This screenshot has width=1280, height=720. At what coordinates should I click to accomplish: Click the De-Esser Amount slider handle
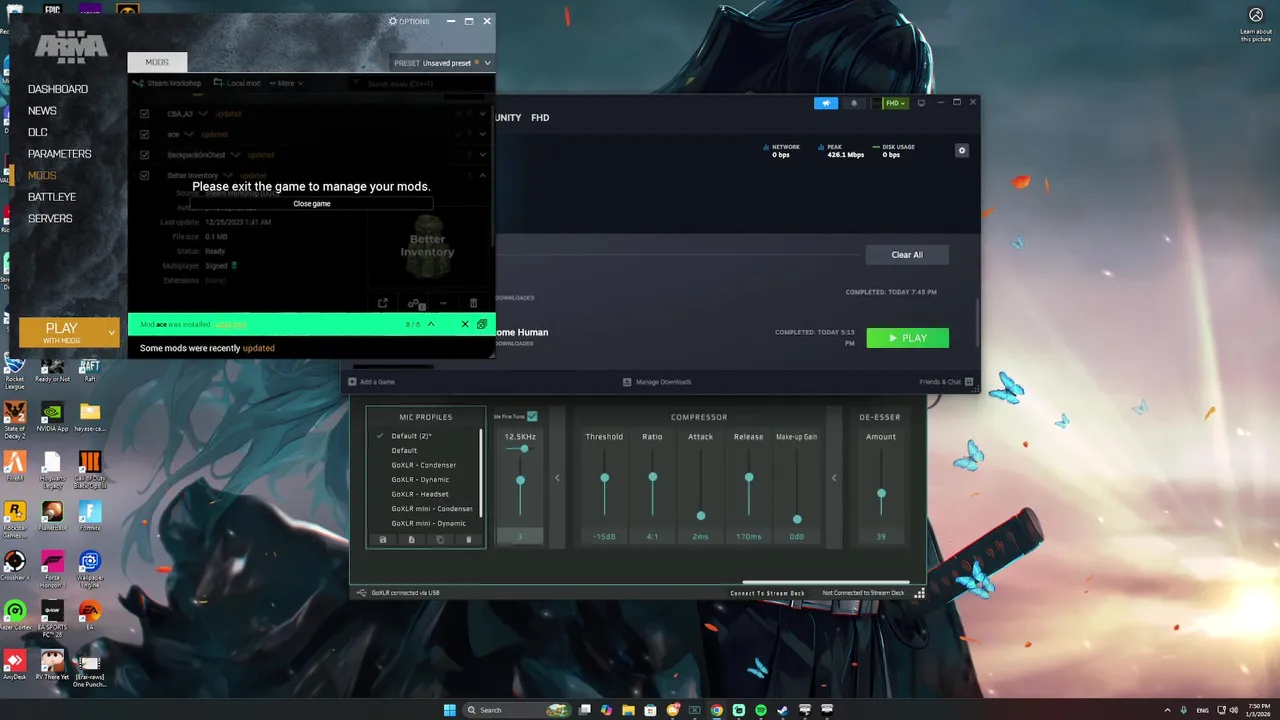coord(881,494)
